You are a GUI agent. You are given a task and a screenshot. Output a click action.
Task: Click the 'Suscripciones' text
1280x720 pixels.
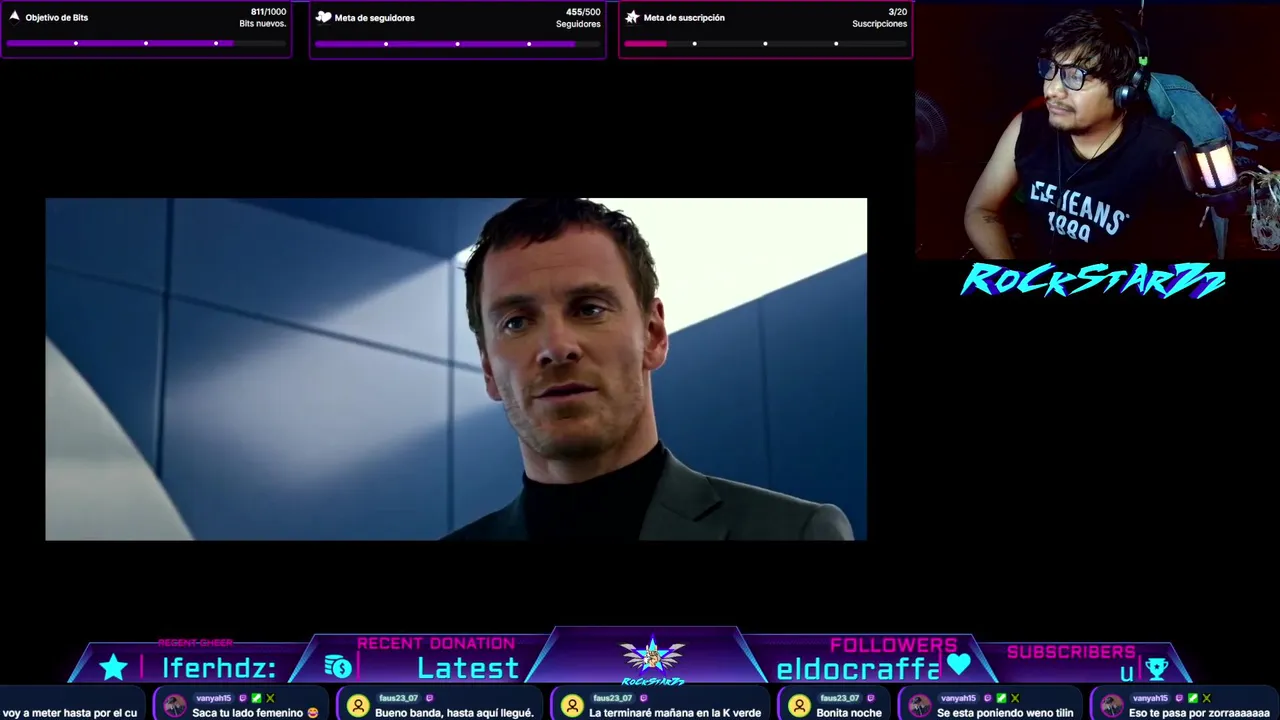click(x=880, y=24)
